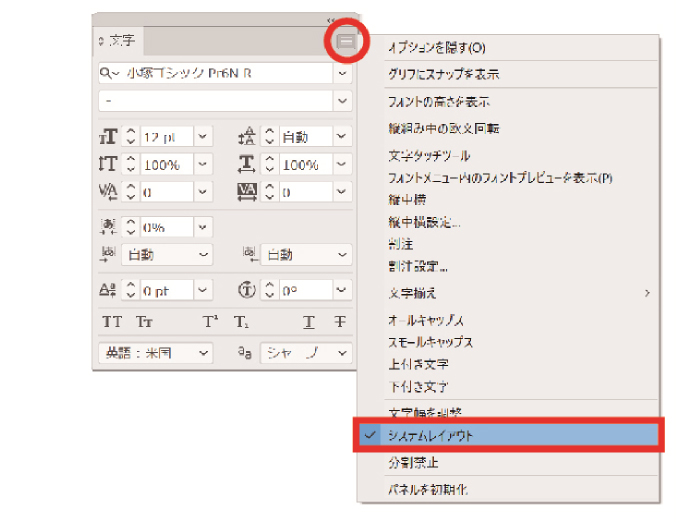Open the font style dropdown arrow
The width and height of the screenshot is (690, 522).
click(342, 101)
